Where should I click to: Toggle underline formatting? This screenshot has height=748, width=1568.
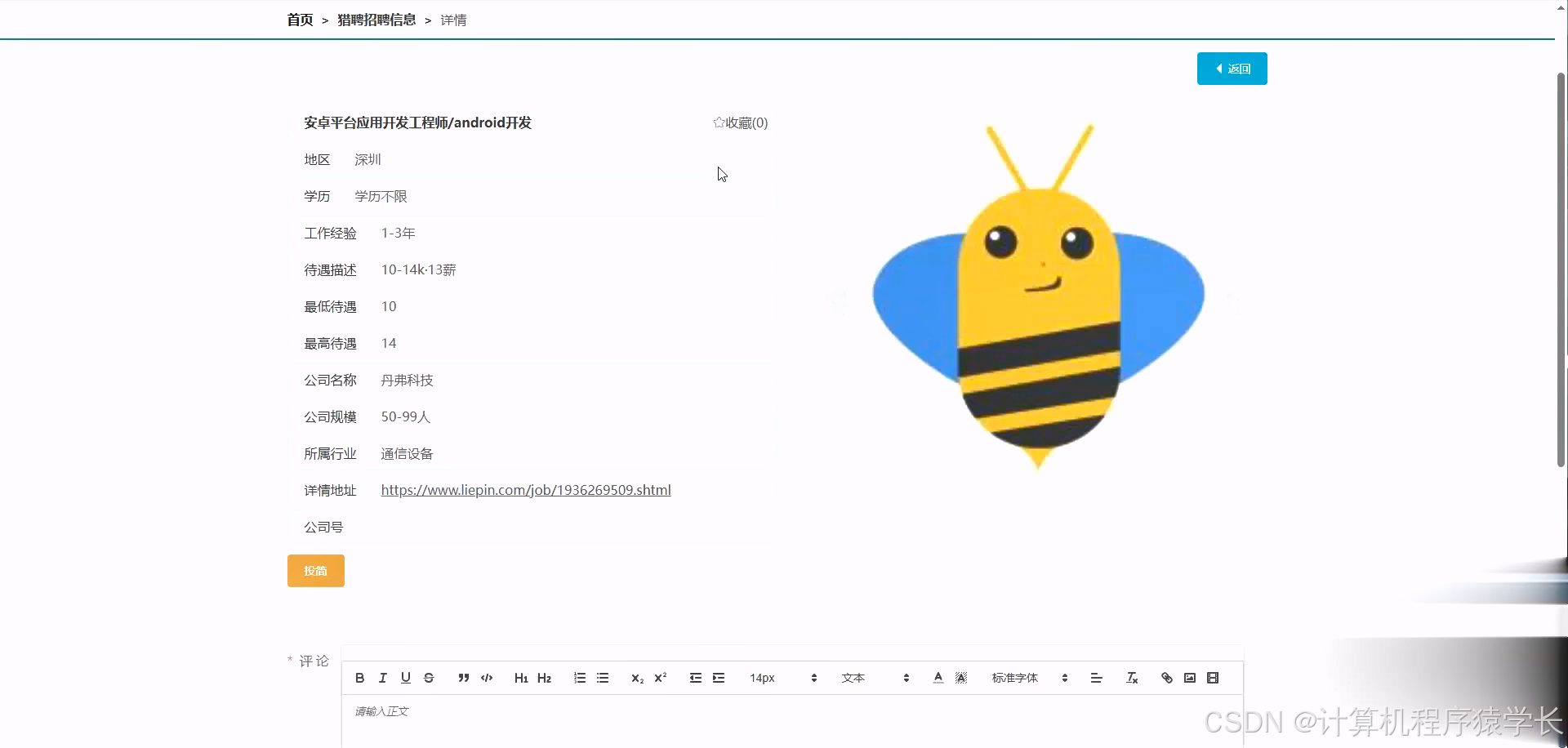[405, 678]
